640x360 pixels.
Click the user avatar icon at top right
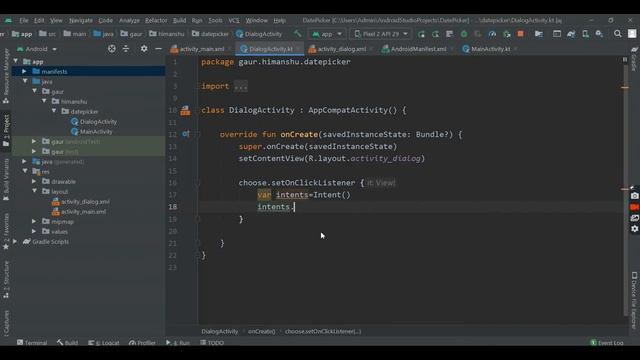(x=632, y=34)
